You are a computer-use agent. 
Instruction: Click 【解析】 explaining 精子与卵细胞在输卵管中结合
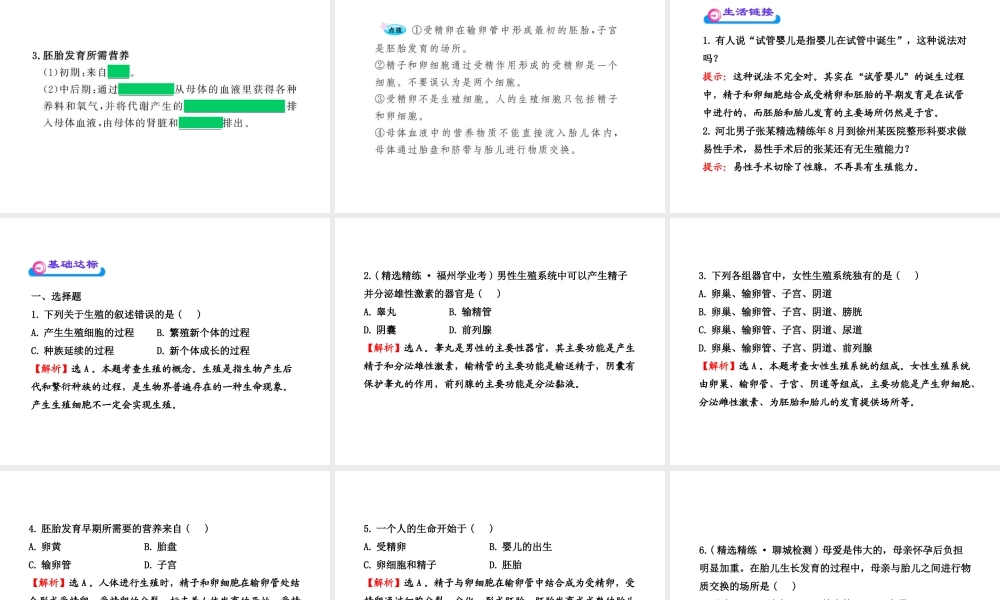383,583
